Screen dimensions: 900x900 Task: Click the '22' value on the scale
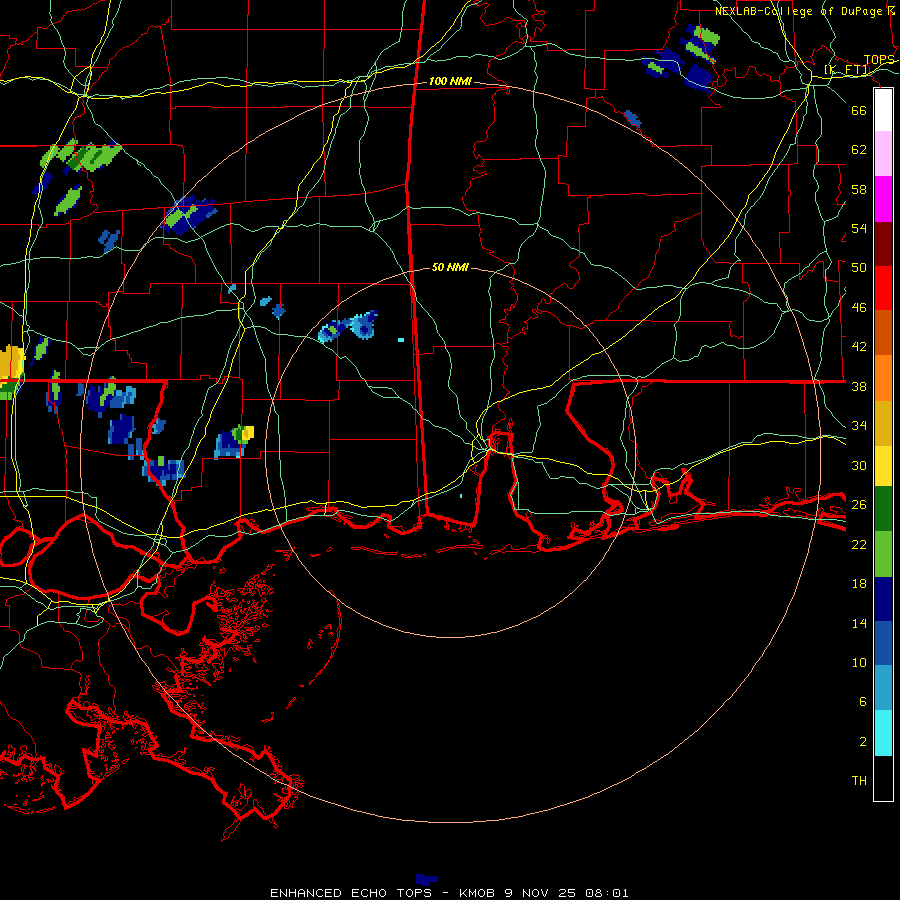pos(859,544)
